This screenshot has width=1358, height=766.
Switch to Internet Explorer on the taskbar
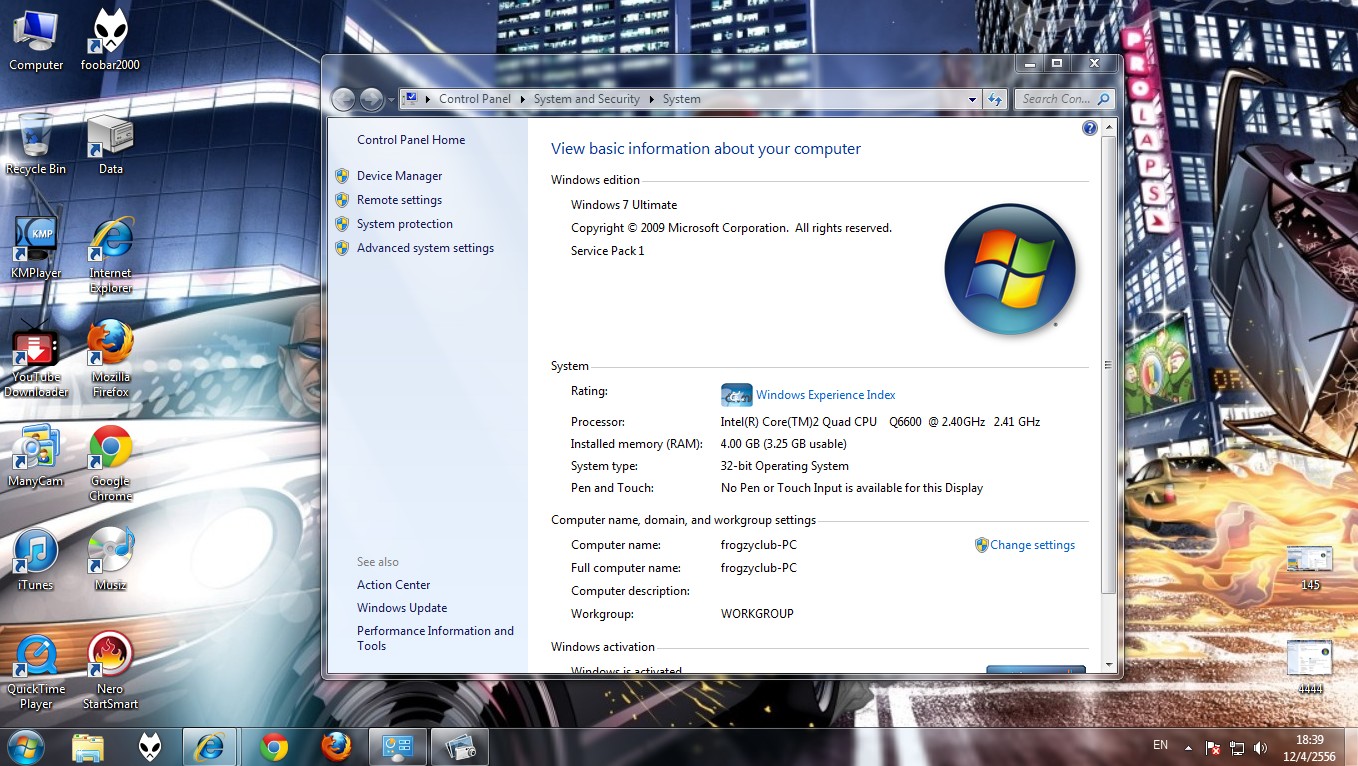(210, 747)
